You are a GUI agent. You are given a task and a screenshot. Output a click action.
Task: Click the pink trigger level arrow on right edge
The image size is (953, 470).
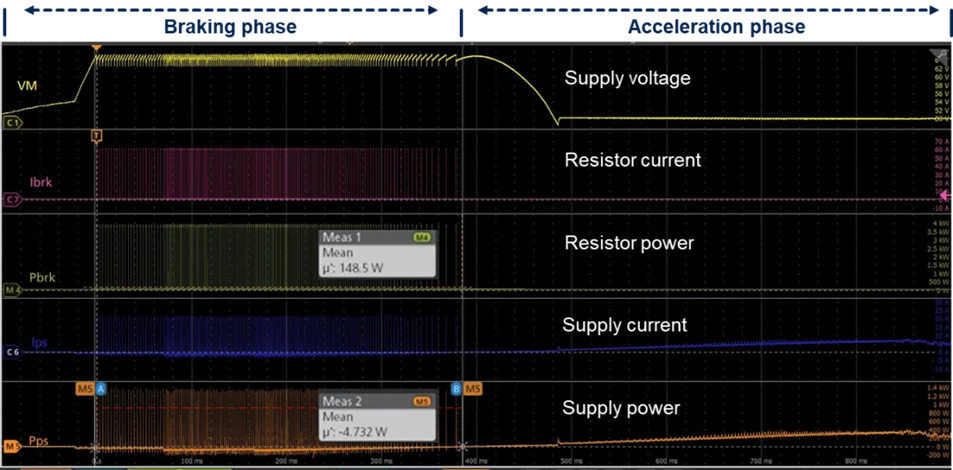click(x=944, y=200)
